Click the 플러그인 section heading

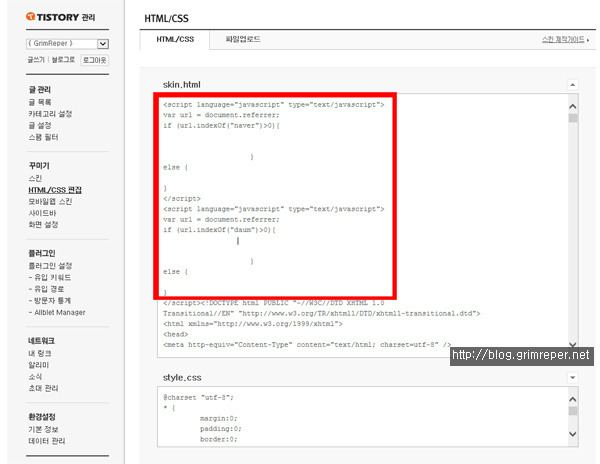42,253
